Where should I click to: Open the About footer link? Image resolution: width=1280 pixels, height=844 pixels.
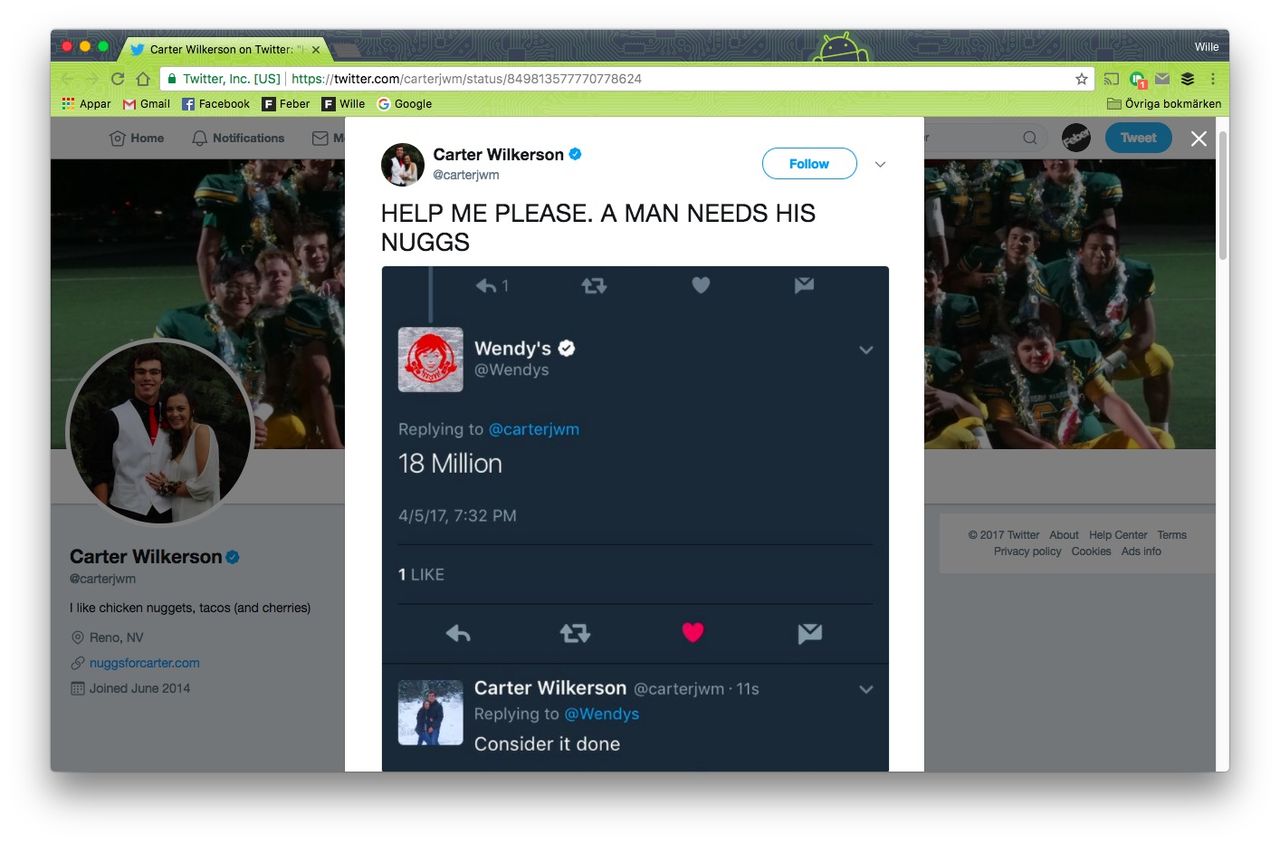pos(1064,535)
